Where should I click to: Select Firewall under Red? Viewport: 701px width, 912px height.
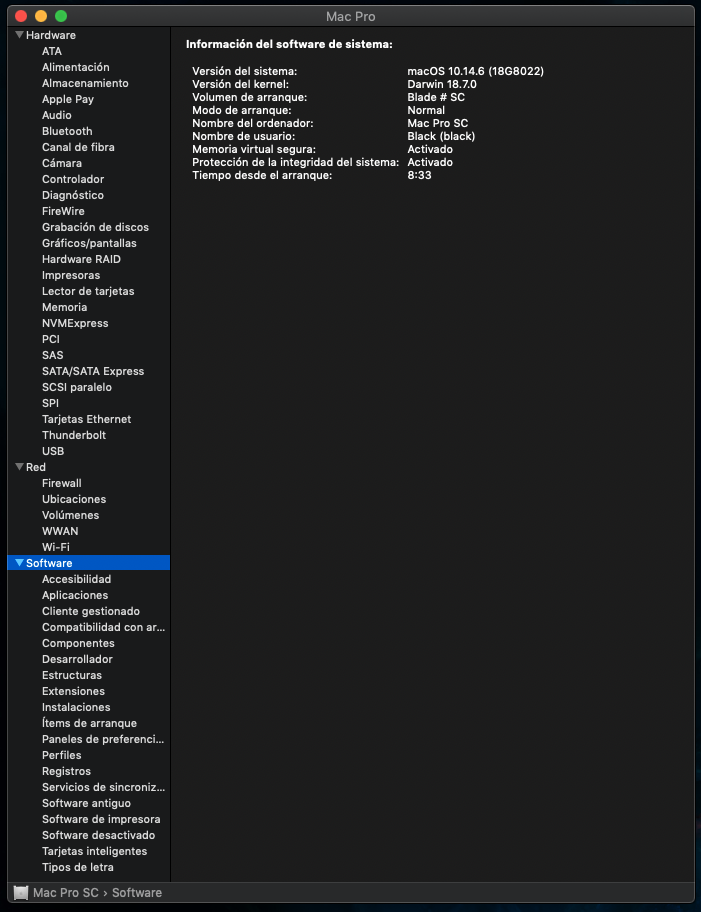(x=62, y=483)
